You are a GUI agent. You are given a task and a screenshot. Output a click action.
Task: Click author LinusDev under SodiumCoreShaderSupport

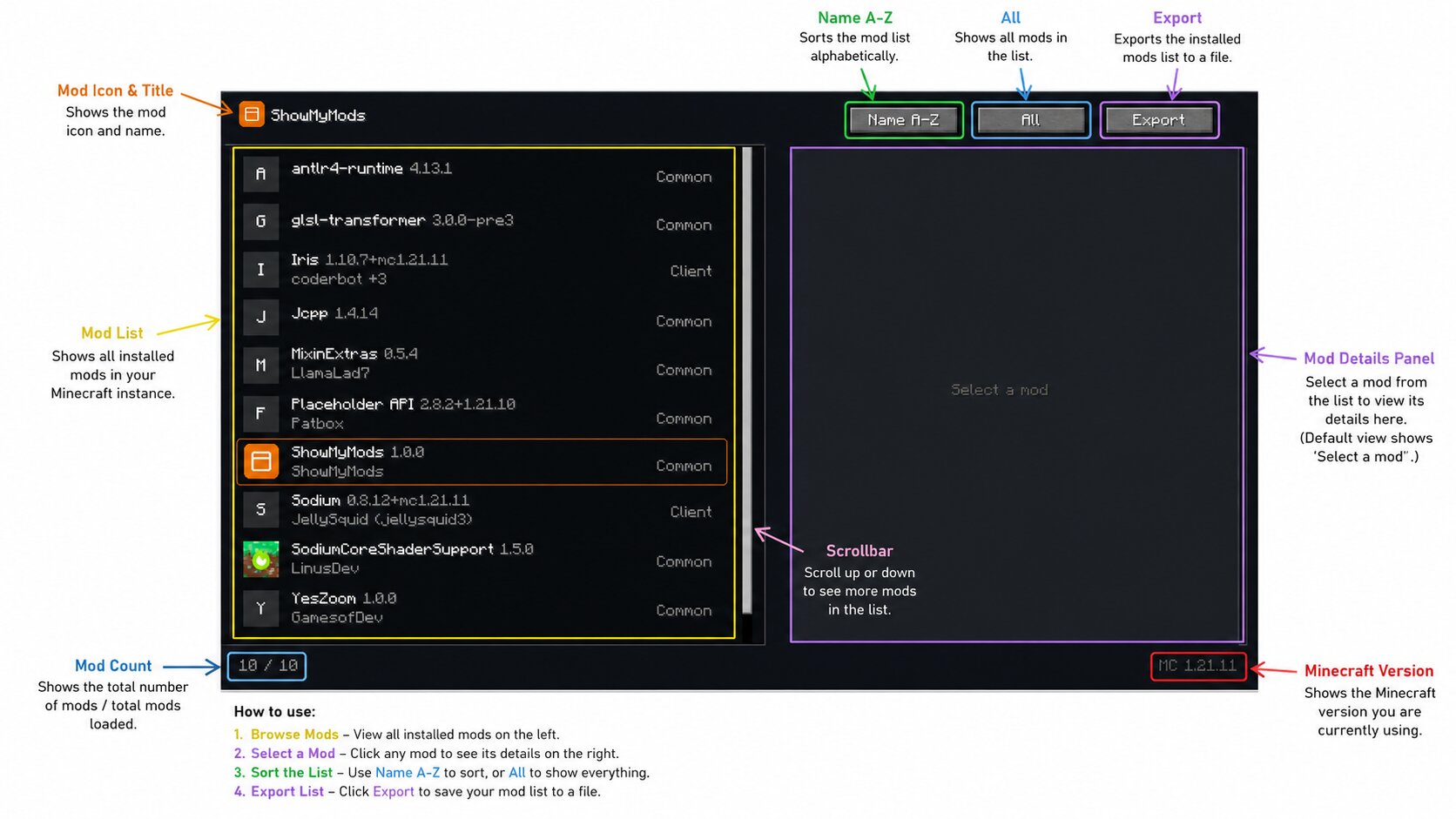[x=325, y=568]
